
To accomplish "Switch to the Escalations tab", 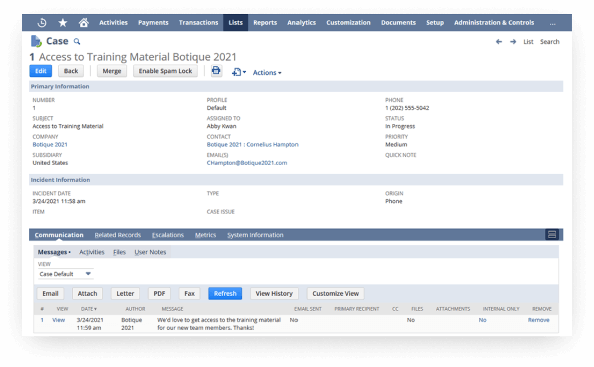I will pos(168,235).
